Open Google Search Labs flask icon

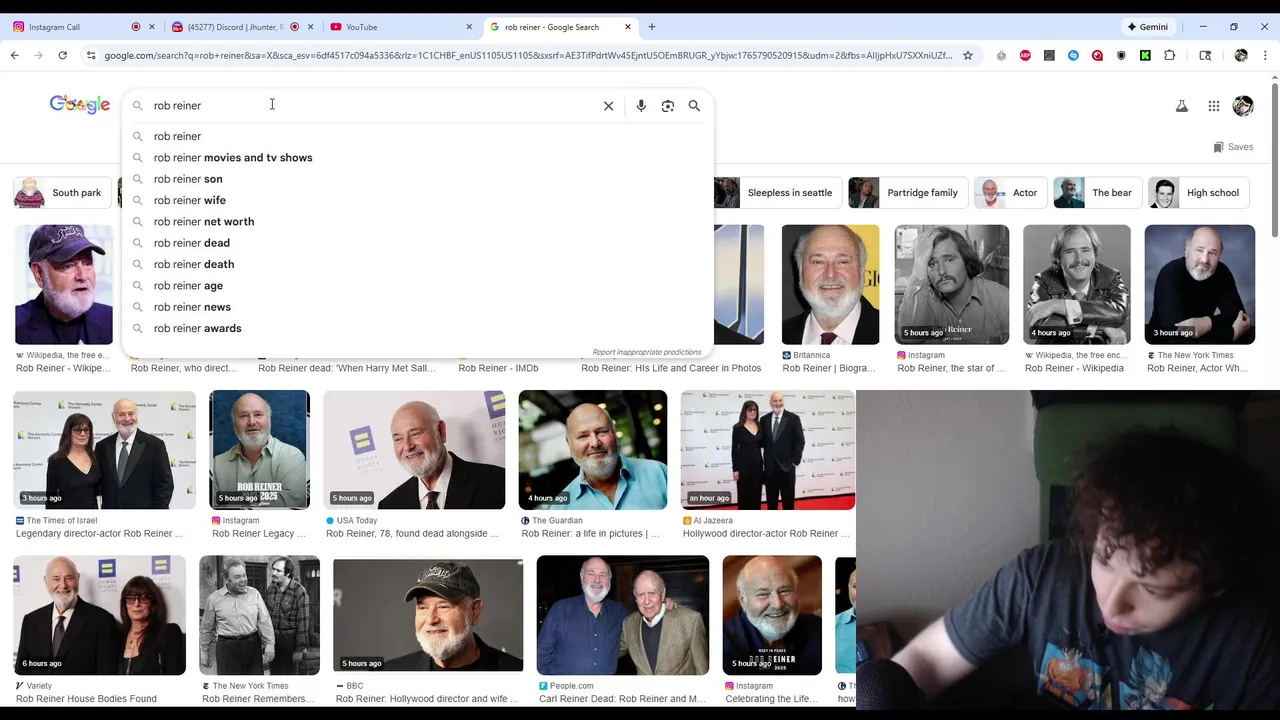1182,106
